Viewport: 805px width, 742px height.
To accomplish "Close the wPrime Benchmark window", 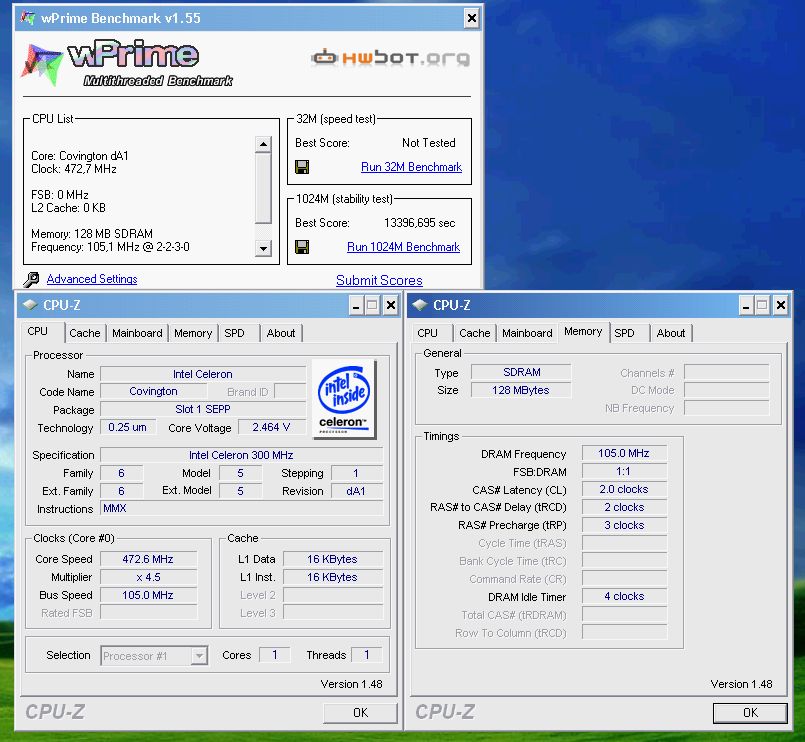I will pos(471,19).
